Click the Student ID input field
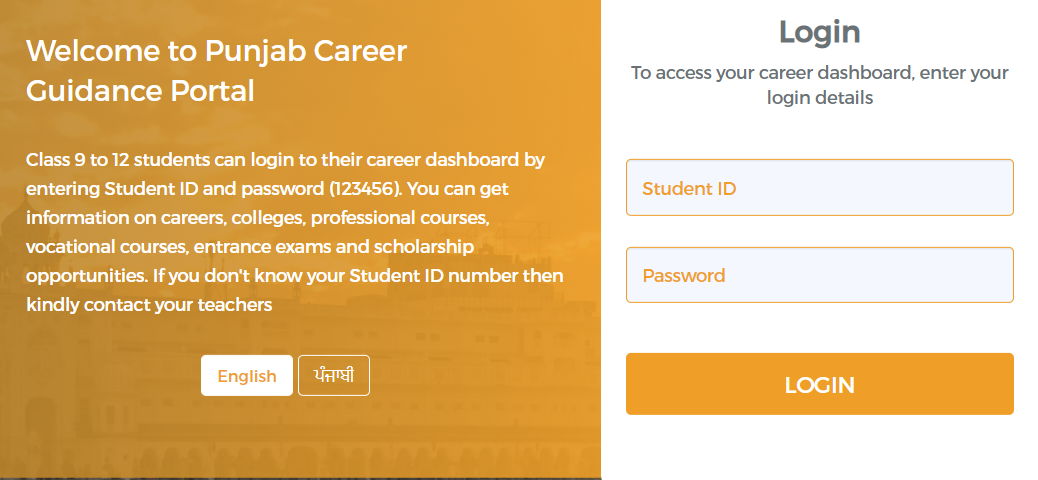 pyautogui.click(x=820, y=187)
